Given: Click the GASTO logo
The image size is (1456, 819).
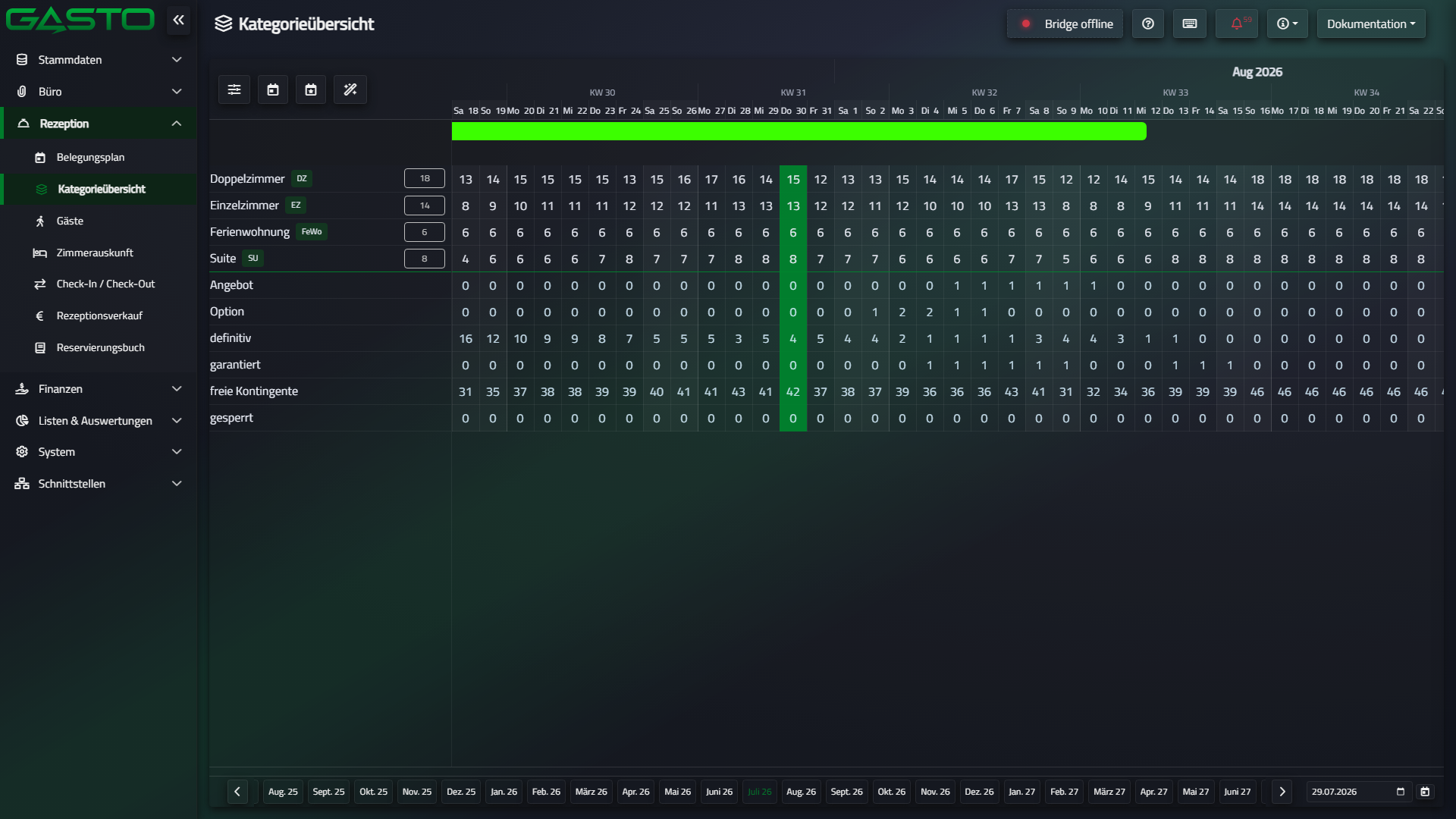Looking at the screenshot, I should coord(80,20).
